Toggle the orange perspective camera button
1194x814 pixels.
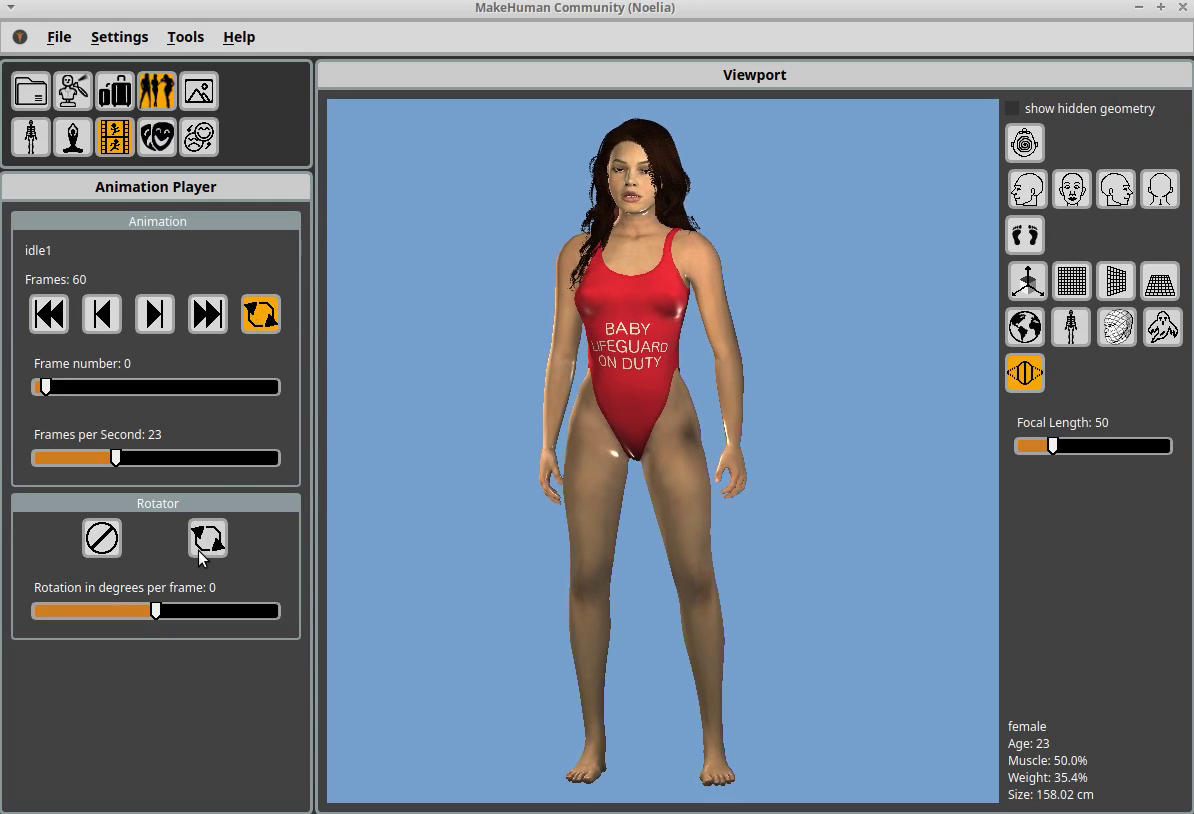1025,373
